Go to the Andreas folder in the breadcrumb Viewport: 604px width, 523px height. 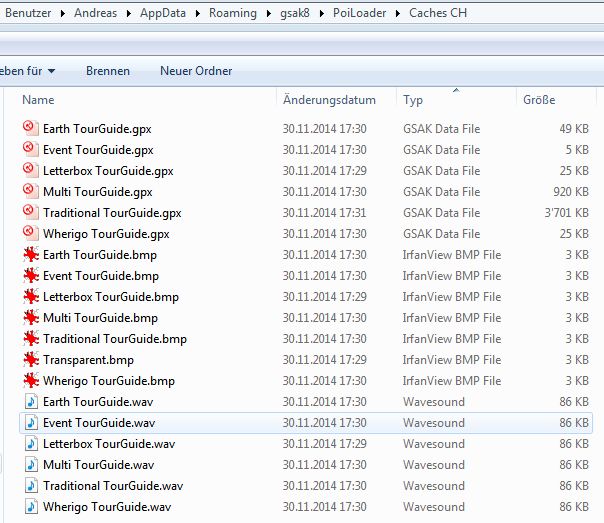coord(96,13)
